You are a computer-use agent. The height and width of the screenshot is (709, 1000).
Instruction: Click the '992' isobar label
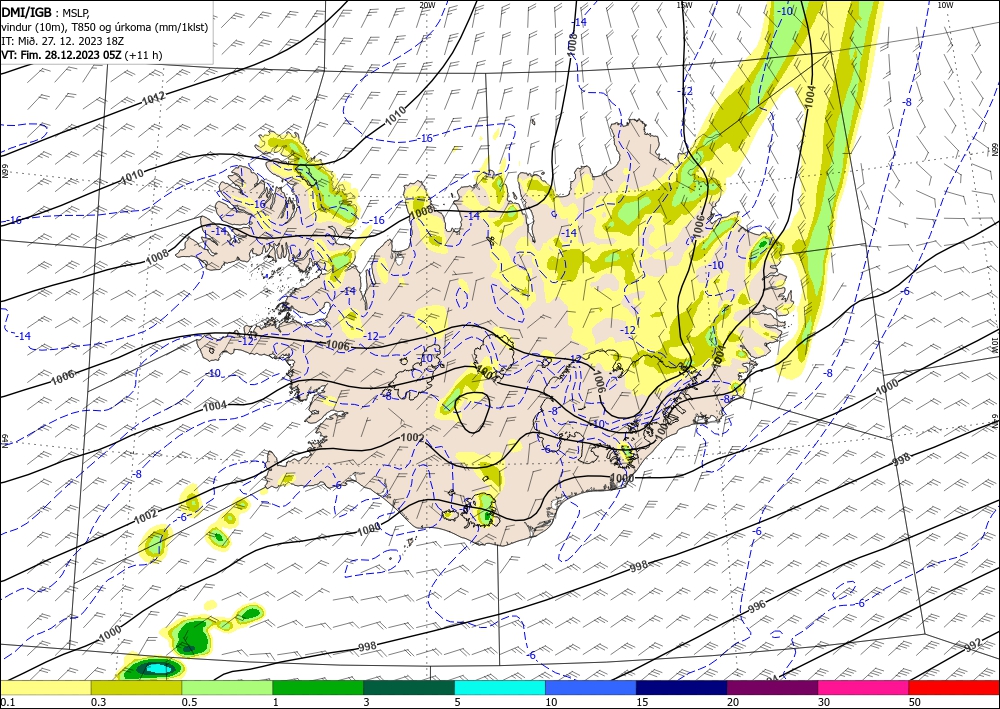[973, 646]
